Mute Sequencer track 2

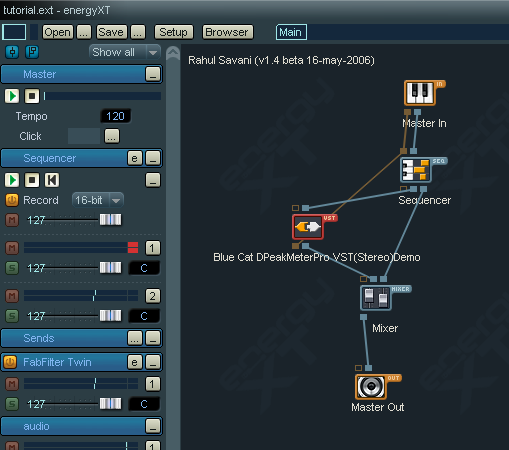pos(12,296)
